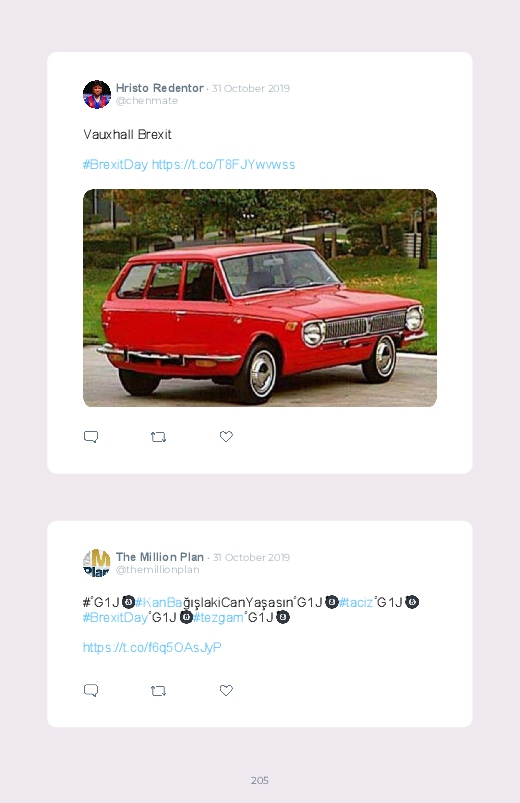Click the Hristo Redentor display name
This screenshot has height=803, width=520.
coord(160,88)
